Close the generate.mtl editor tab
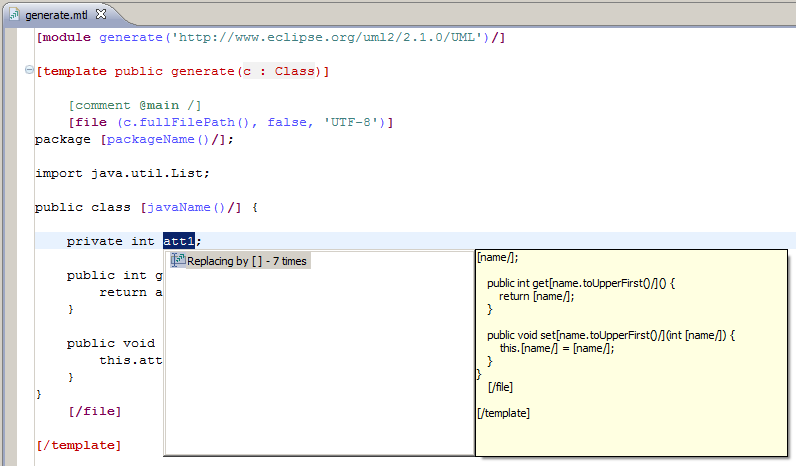The width and height of the screenshot is (796, 466). click(101, 14)
